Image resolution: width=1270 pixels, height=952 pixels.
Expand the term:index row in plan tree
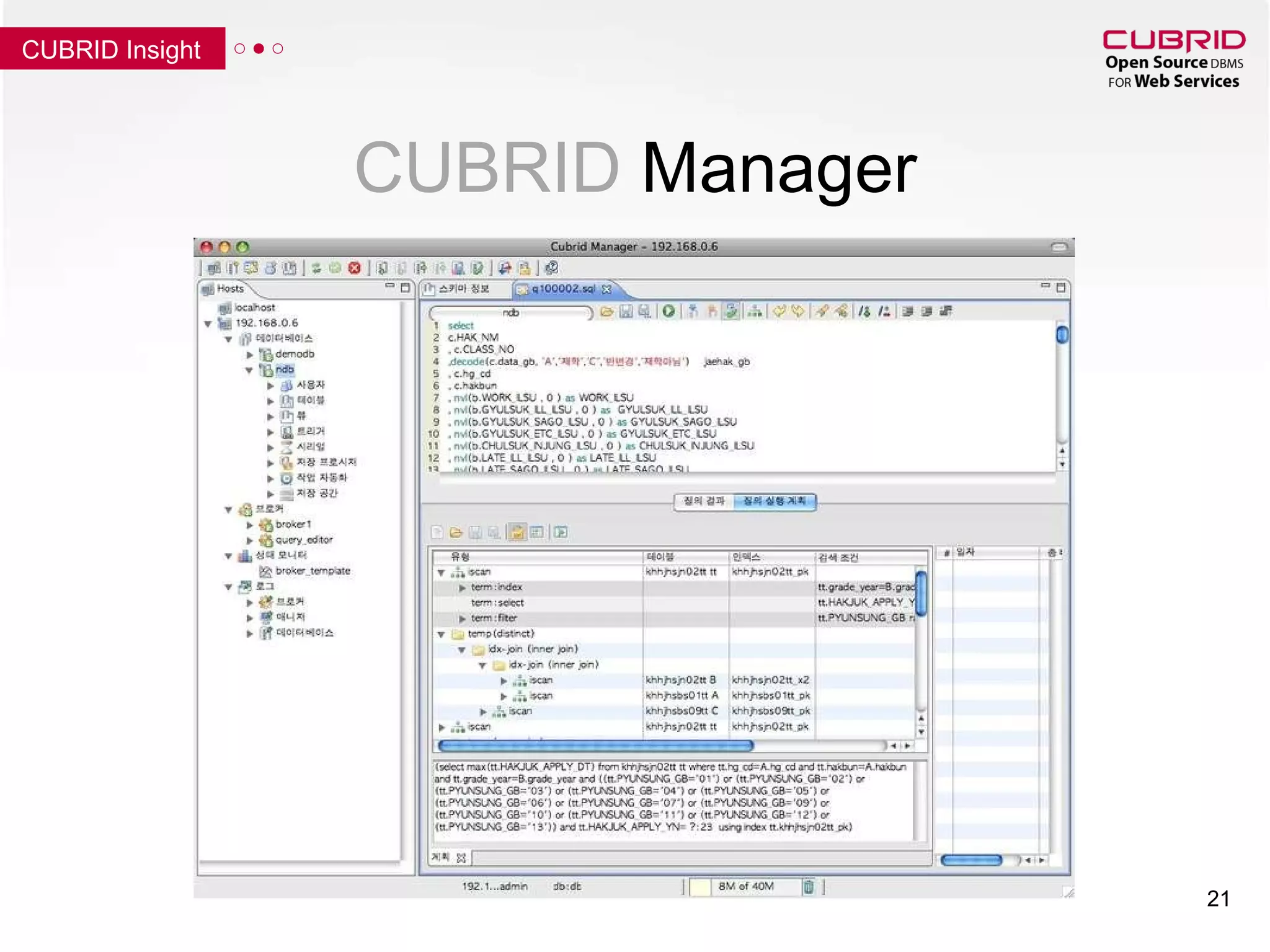(x=462, y=588)
